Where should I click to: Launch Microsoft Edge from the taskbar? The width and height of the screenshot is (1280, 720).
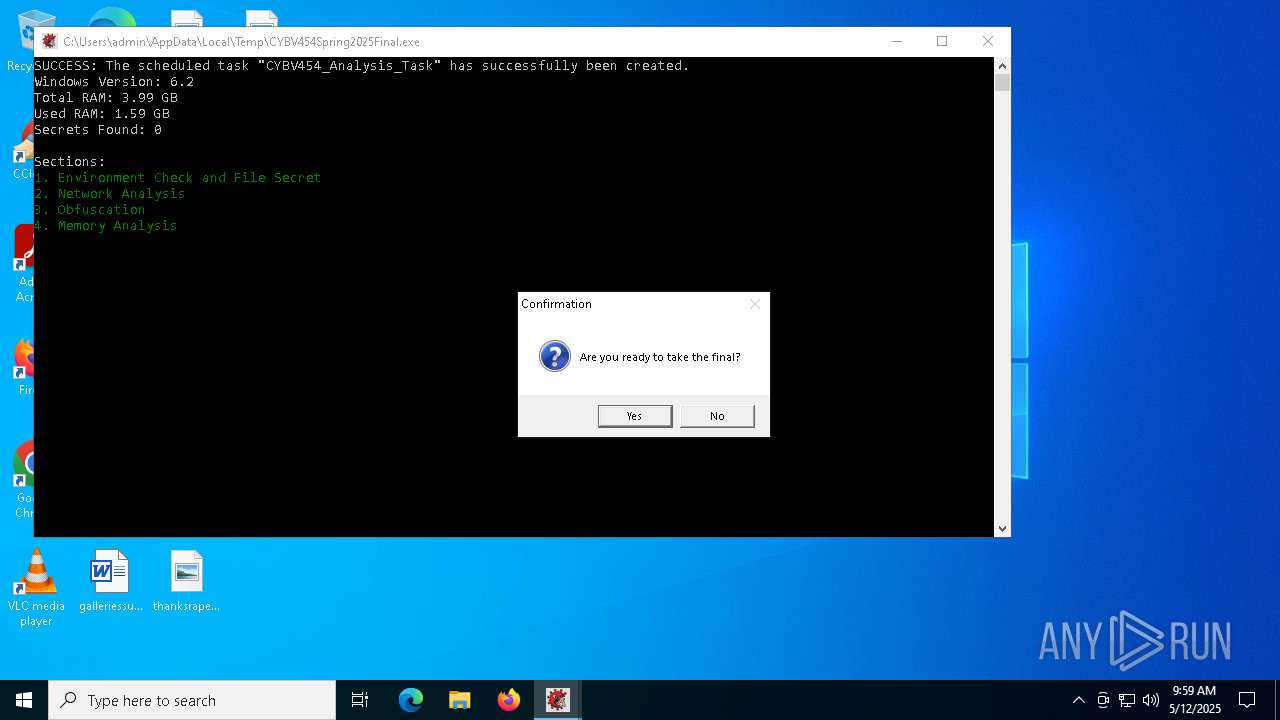click(x=411, y=700)
